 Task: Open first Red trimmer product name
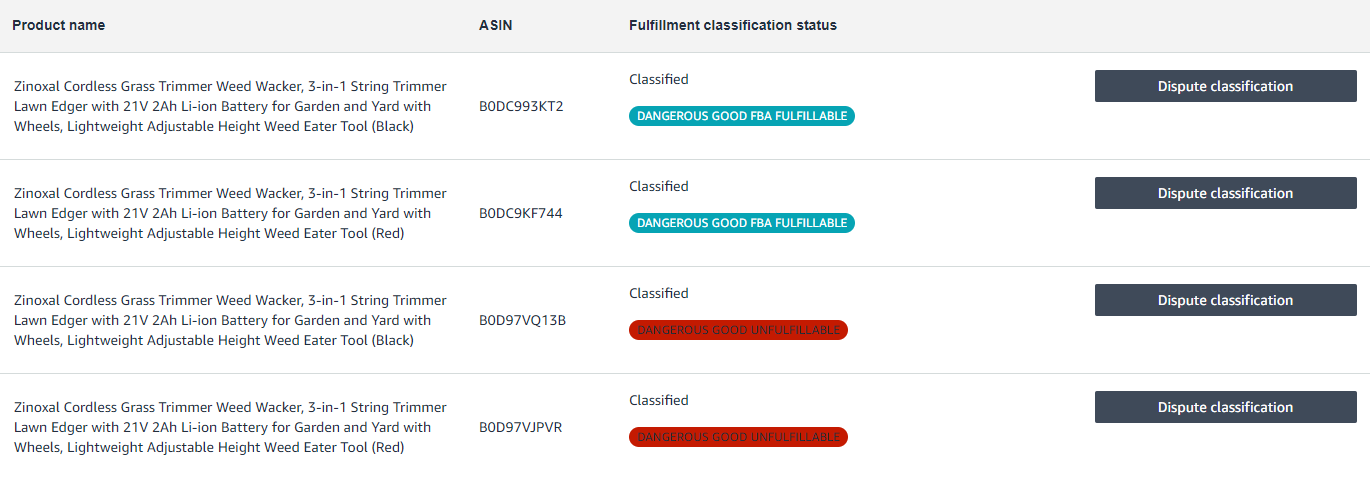tap(230, 213)
